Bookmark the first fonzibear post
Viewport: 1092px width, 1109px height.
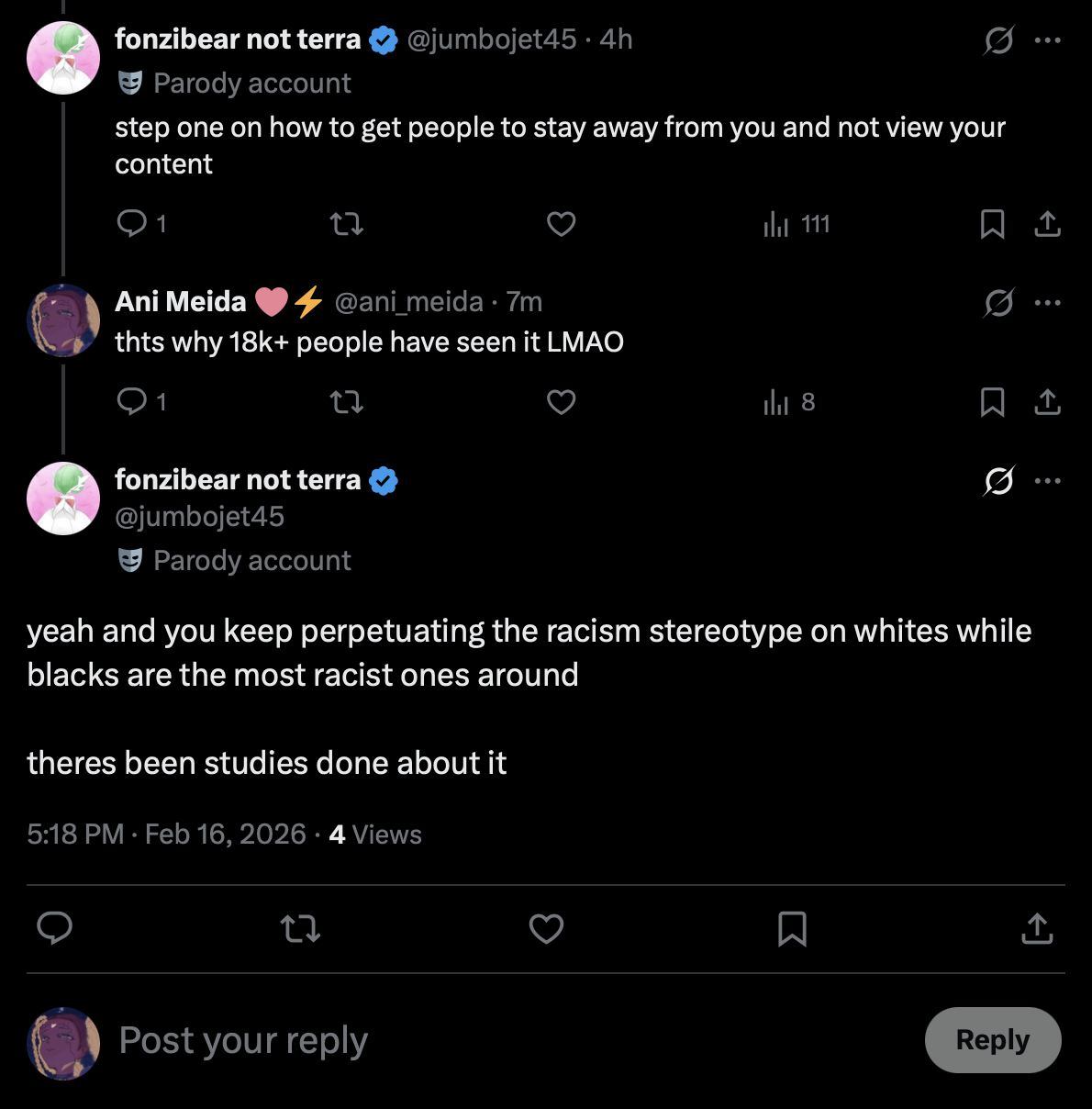click(992, 224)
